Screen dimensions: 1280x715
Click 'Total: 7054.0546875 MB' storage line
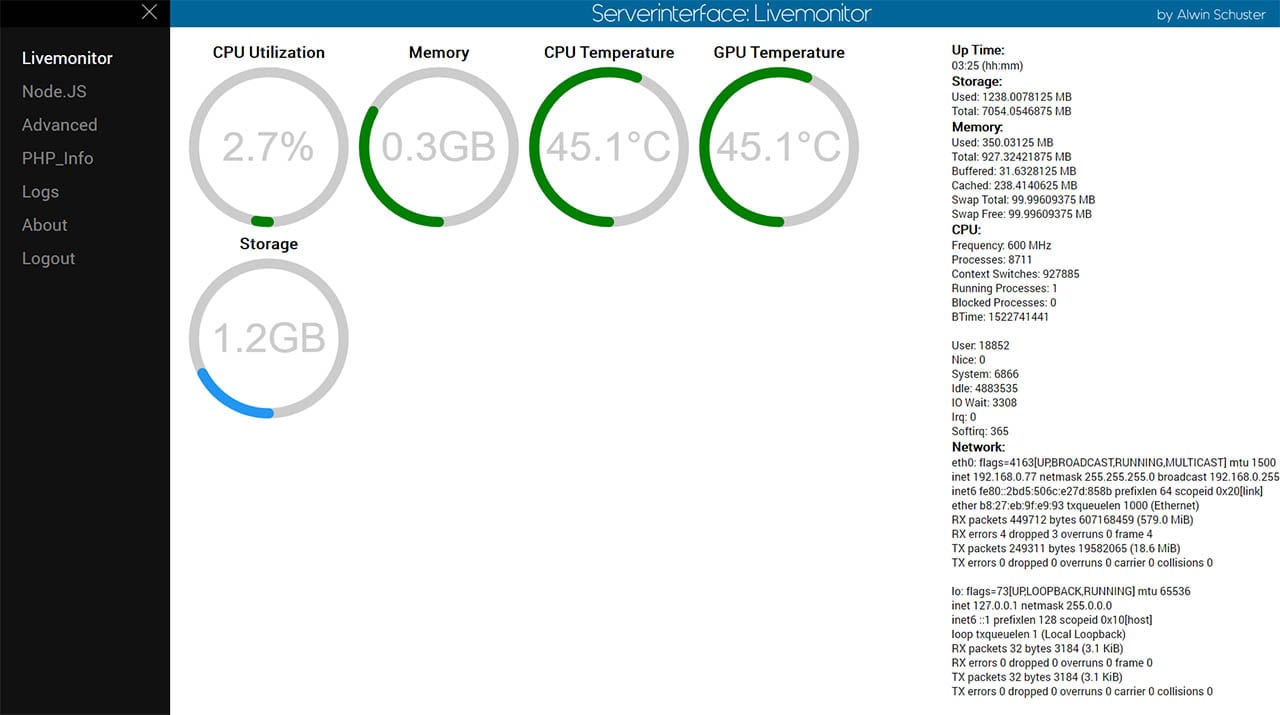pos(1011,111)
